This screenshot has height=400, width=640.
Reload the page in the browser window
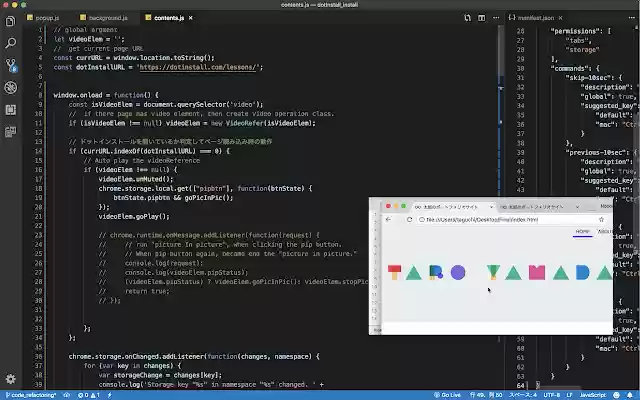(409, 220)
